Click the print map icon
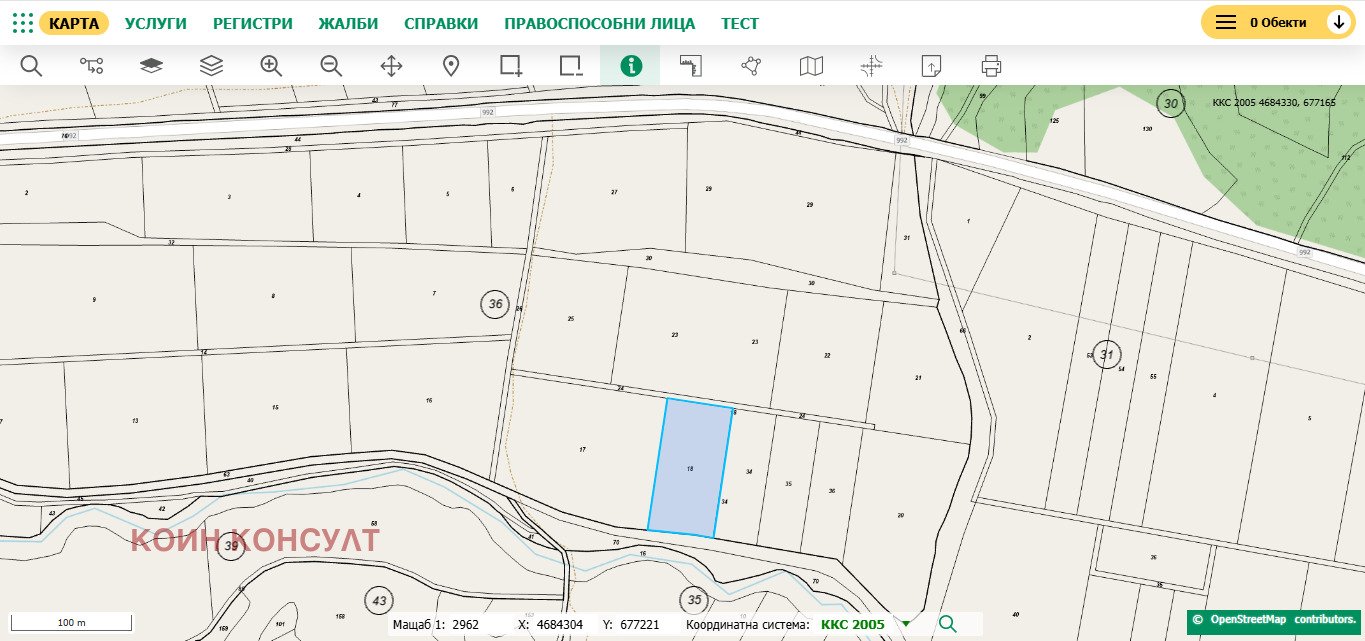Image resolution: width=1365 pixels, height=641 pixels. tap(990, 65)
